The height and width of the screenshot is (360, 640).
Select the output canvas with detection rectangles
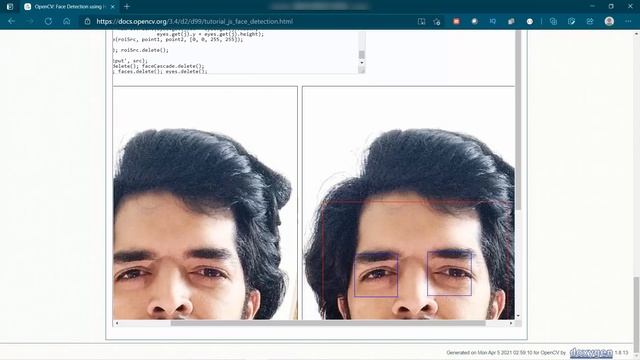(409, 203)
